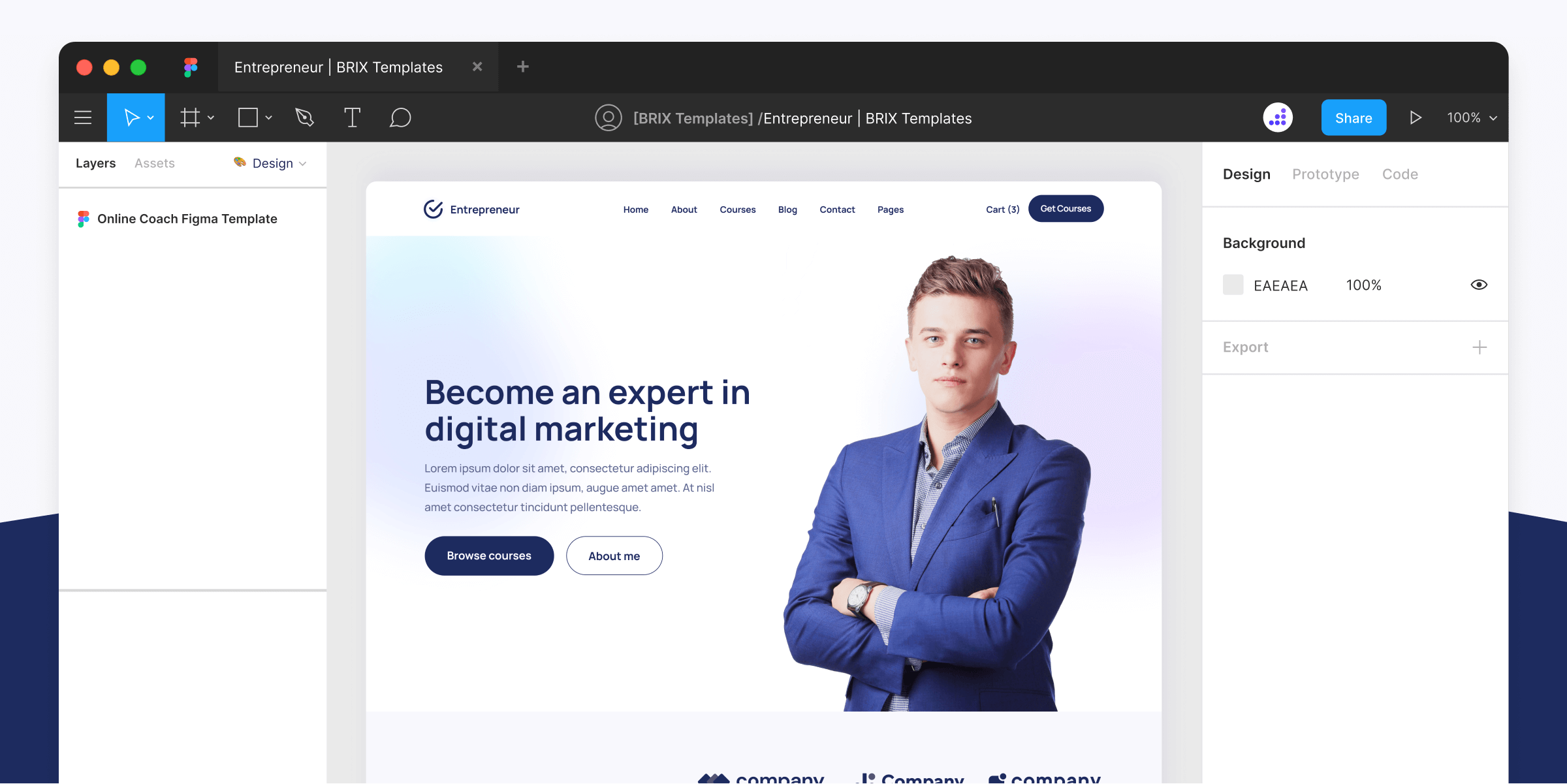Image resolution: width=1567 pixels, height=784 pixels.
Task: Click Get Courses button on canvas
Action: 1066,208
